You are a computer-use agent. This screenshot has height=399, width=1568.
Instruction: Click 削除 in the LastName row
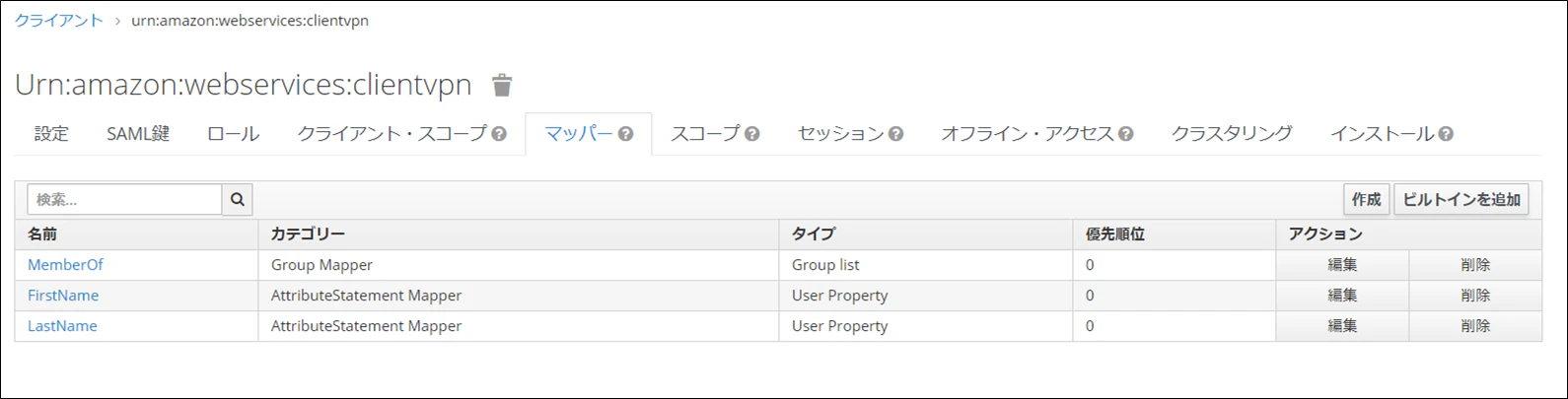coord(1475,326)
